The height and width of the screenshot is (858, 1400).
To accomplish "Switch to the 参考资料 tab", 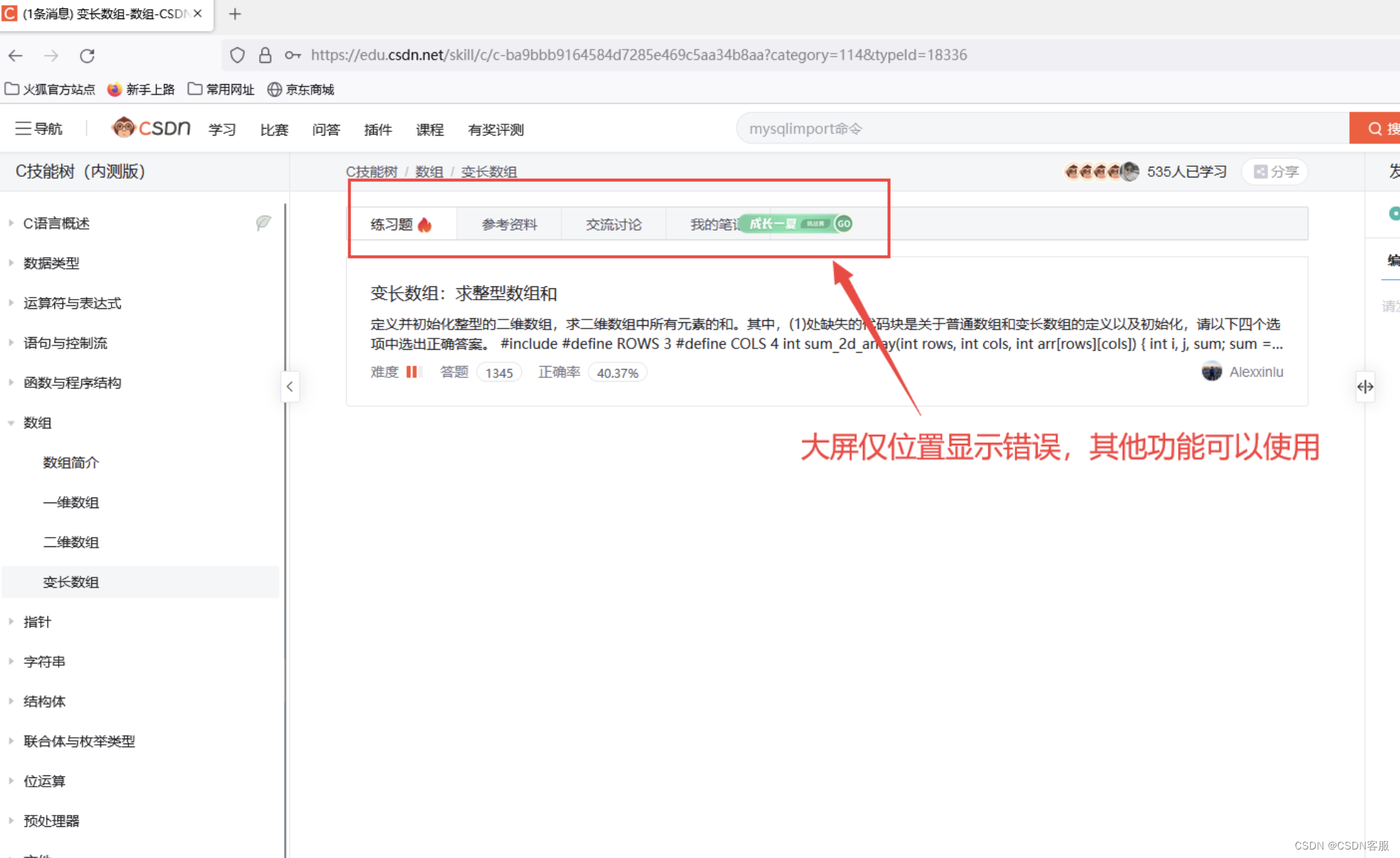I will 509,223.
